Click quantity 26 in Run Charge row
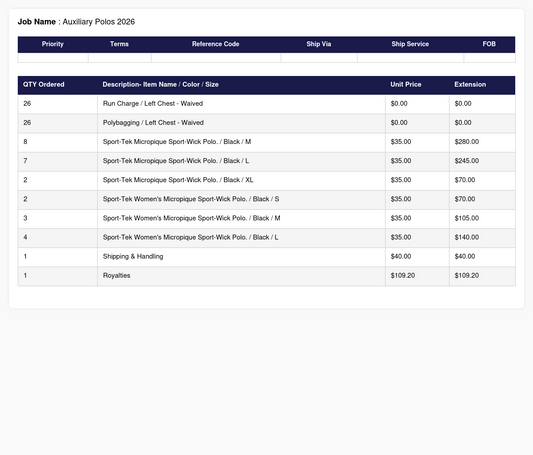 point(27,104)
